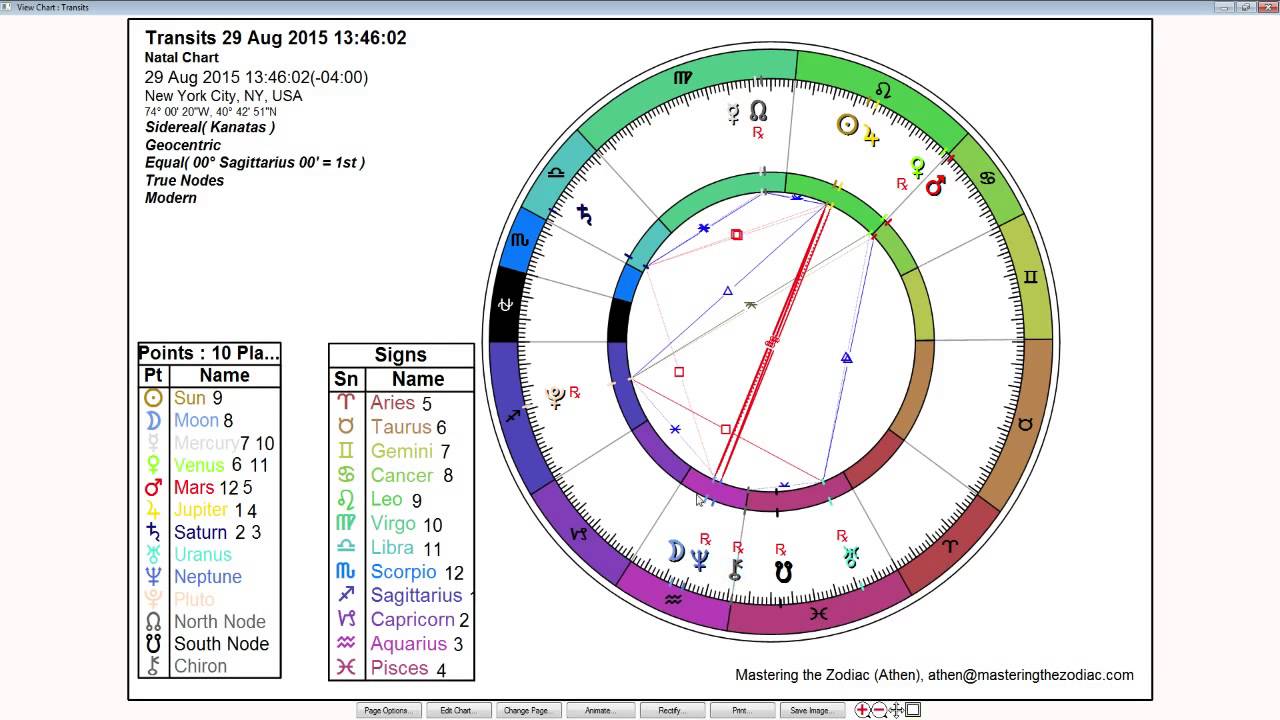Viewport: 1280px width, 720px height.
Task: Click the Jupiter glyph beside the Sun in wheel
Action: [871, 137]
